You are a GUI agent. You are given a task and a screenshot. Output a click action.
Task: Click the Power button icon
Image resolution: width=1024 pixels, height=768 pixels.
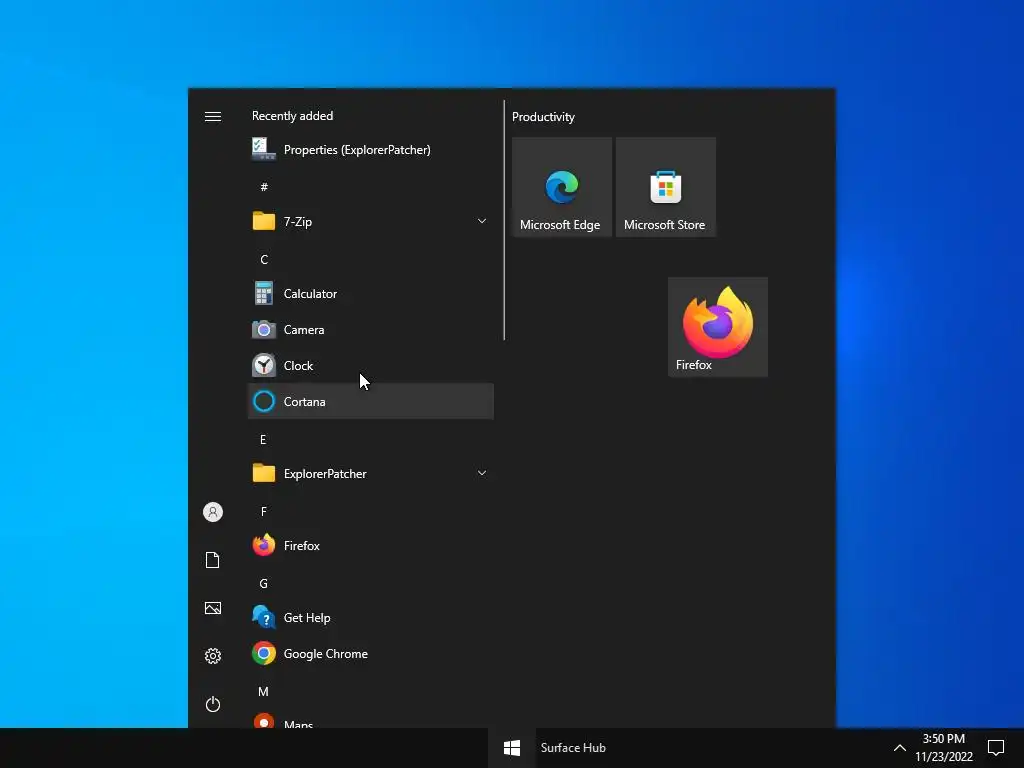(x=213, y=704)
